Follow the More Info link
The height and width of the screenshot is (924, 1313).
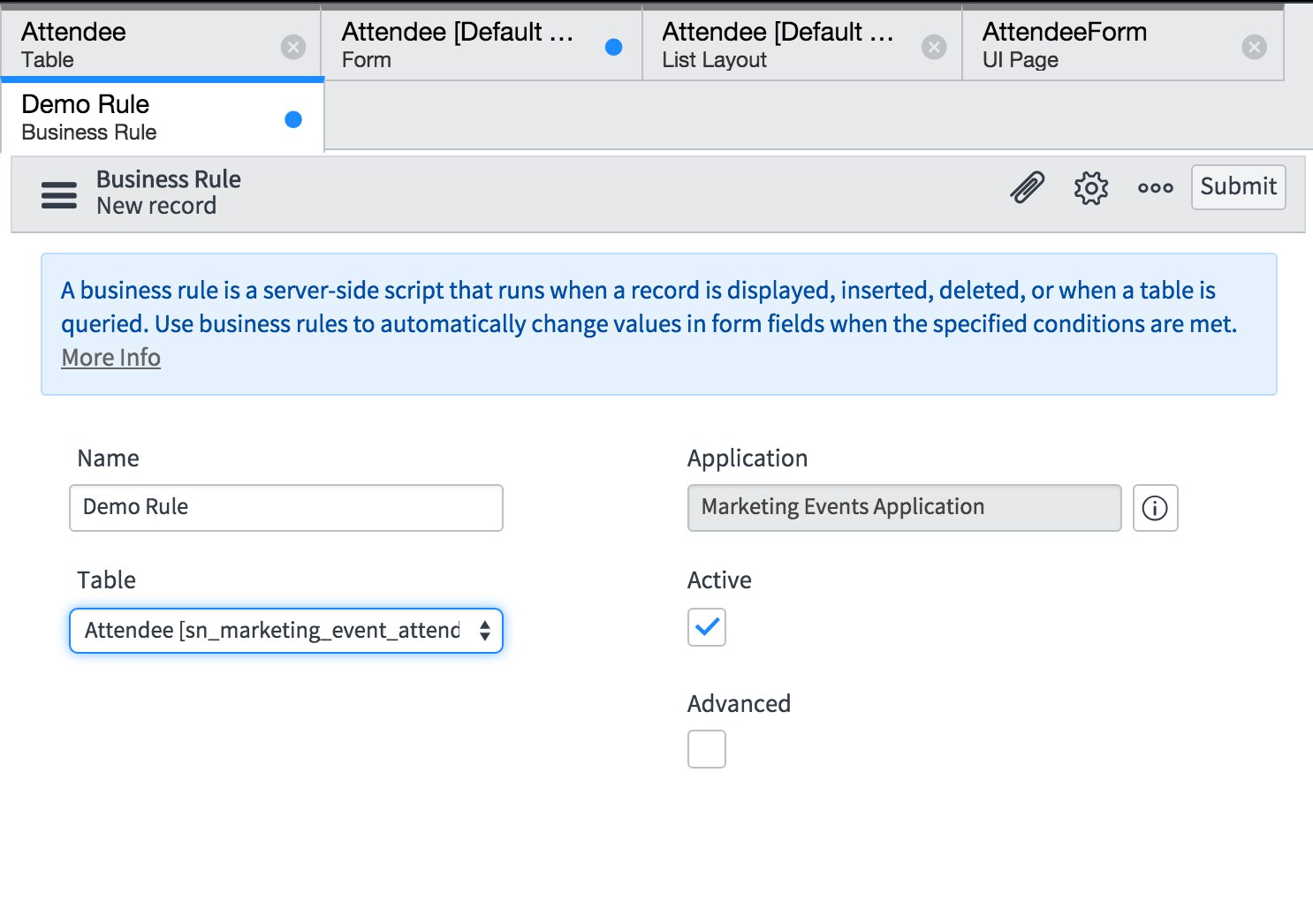111,358
